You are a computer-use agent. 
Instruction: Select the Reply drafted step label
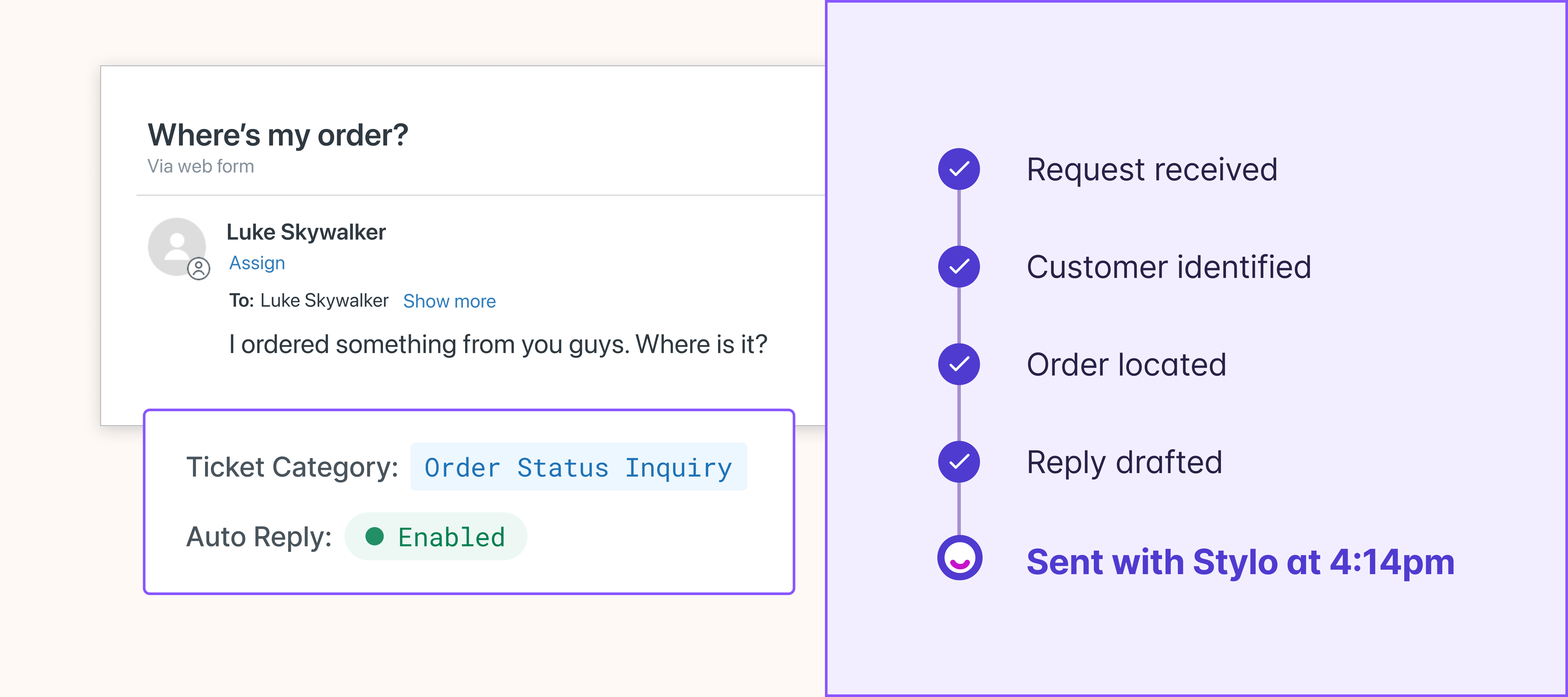coord(1124,462)
